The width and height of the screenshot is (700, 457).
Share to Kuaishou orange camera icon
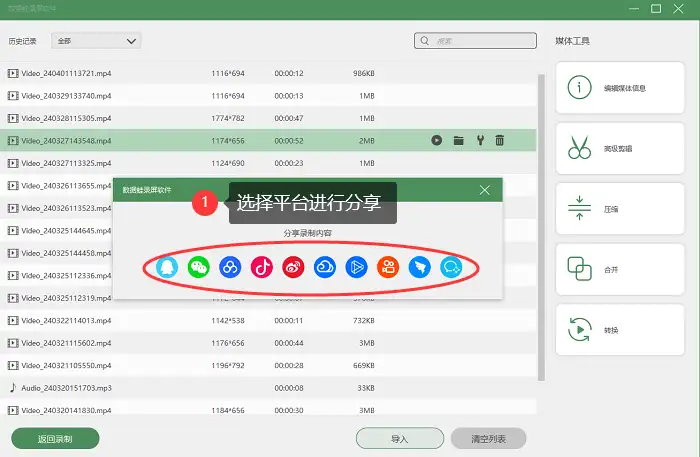388,267
